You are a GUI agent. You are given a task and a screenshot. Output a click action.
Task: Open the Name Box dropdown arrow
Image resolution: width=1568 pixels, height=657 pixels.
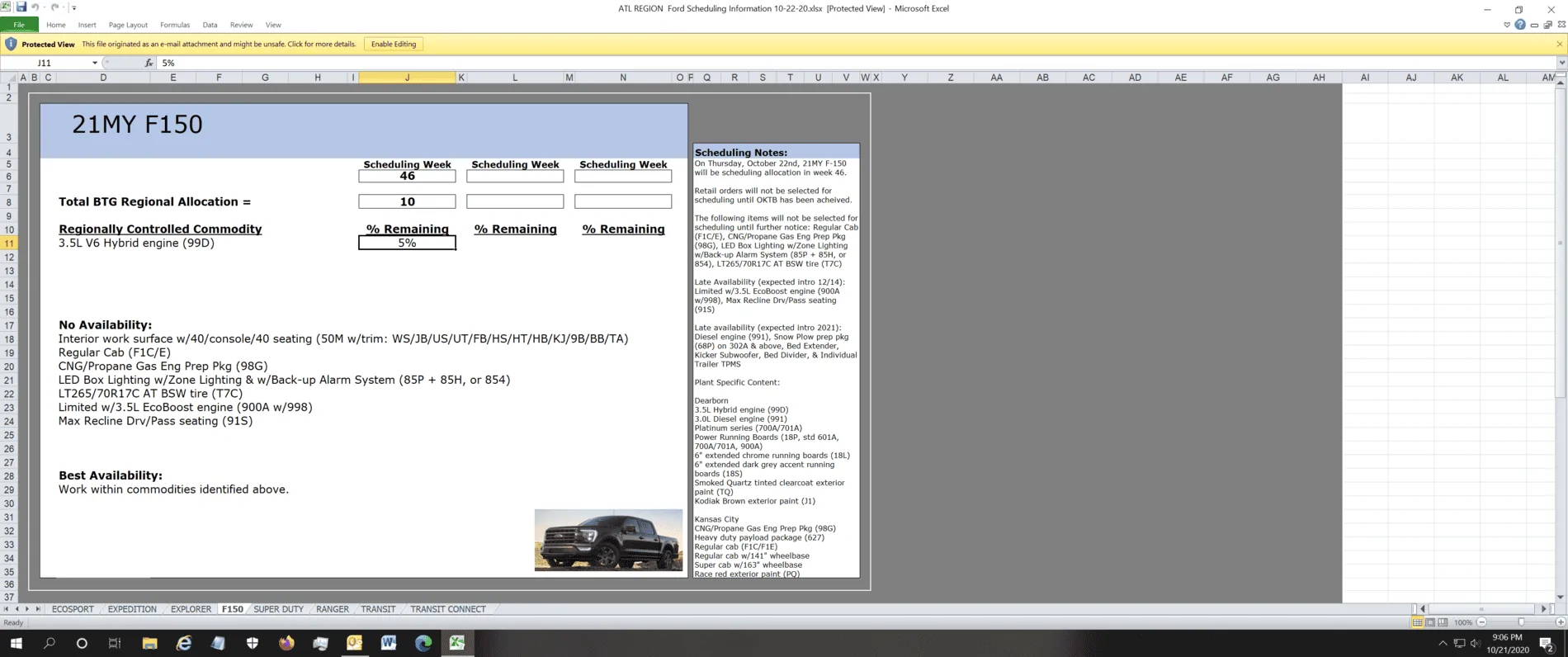[x=95, y=63]
